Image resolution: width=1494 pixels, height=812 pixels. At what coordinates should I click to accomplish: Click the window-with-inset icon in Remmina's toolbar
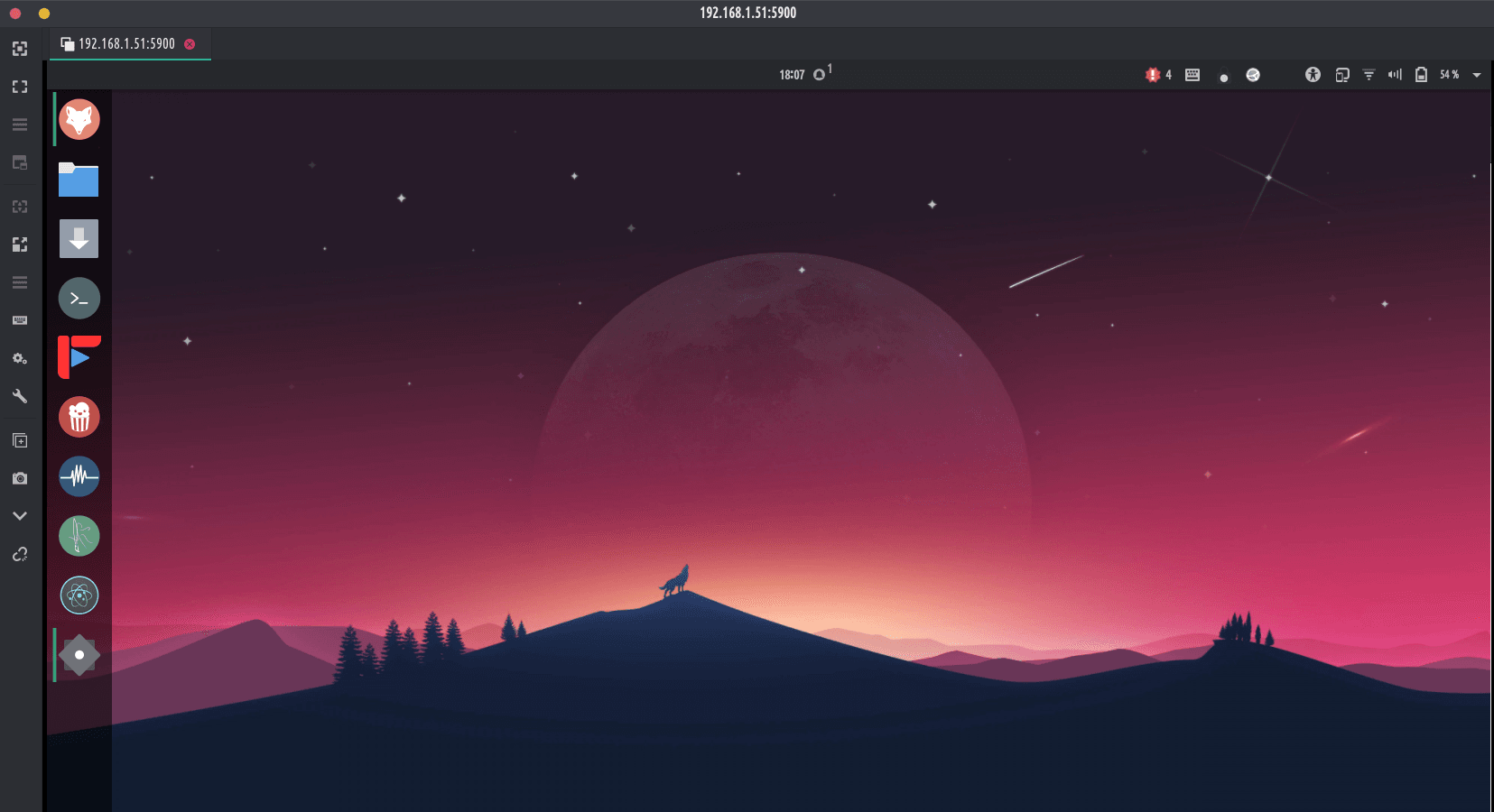[20, 162]
